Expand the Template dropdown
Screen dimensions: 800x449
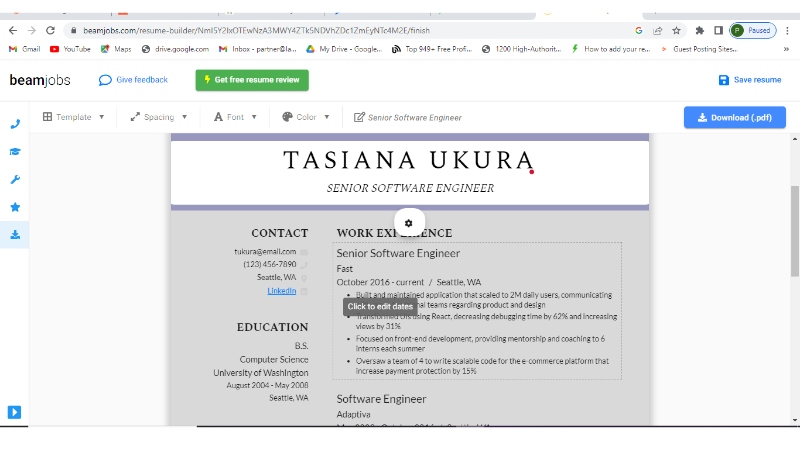[x=73, y=117]
